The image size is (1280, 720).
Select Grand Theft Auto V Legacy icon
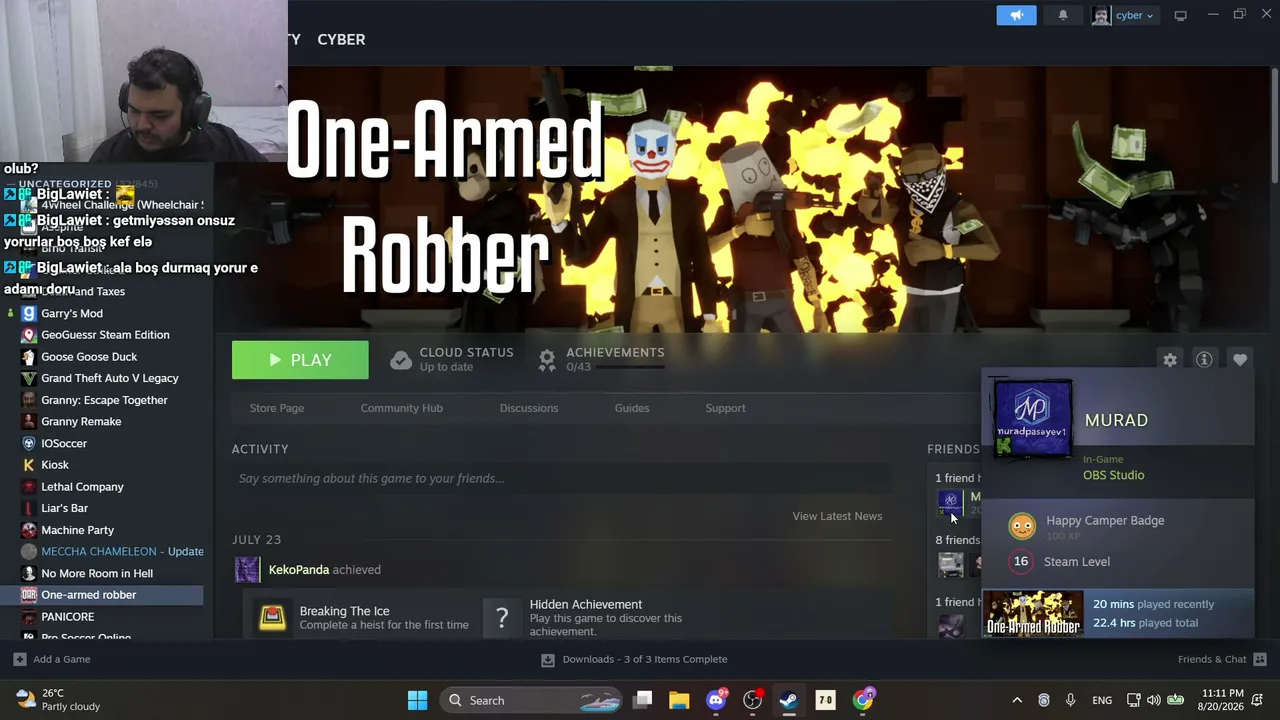click(29, 378)
